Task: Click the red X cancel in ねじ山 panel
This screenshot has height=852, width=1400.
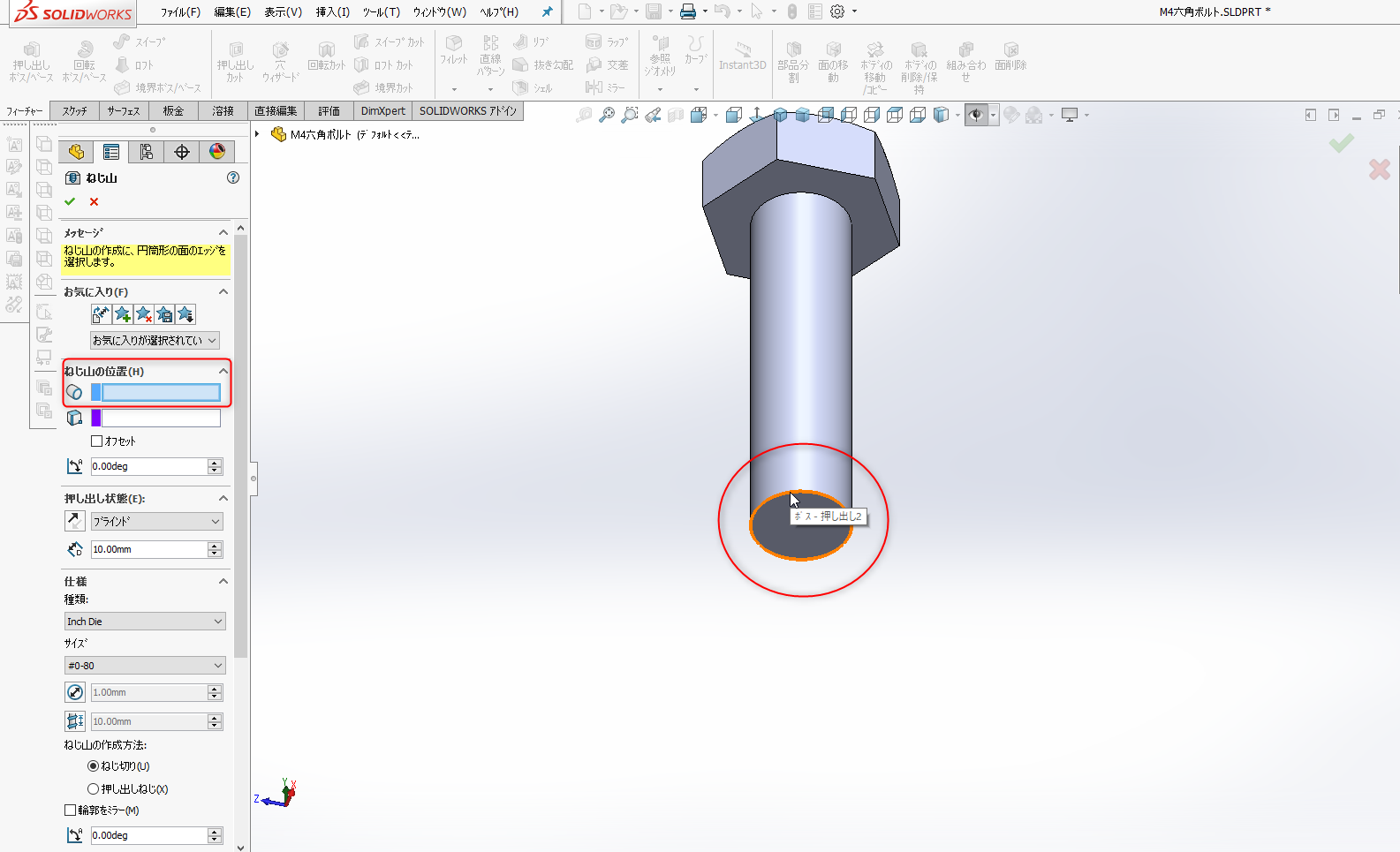Action: click(94, 202)
